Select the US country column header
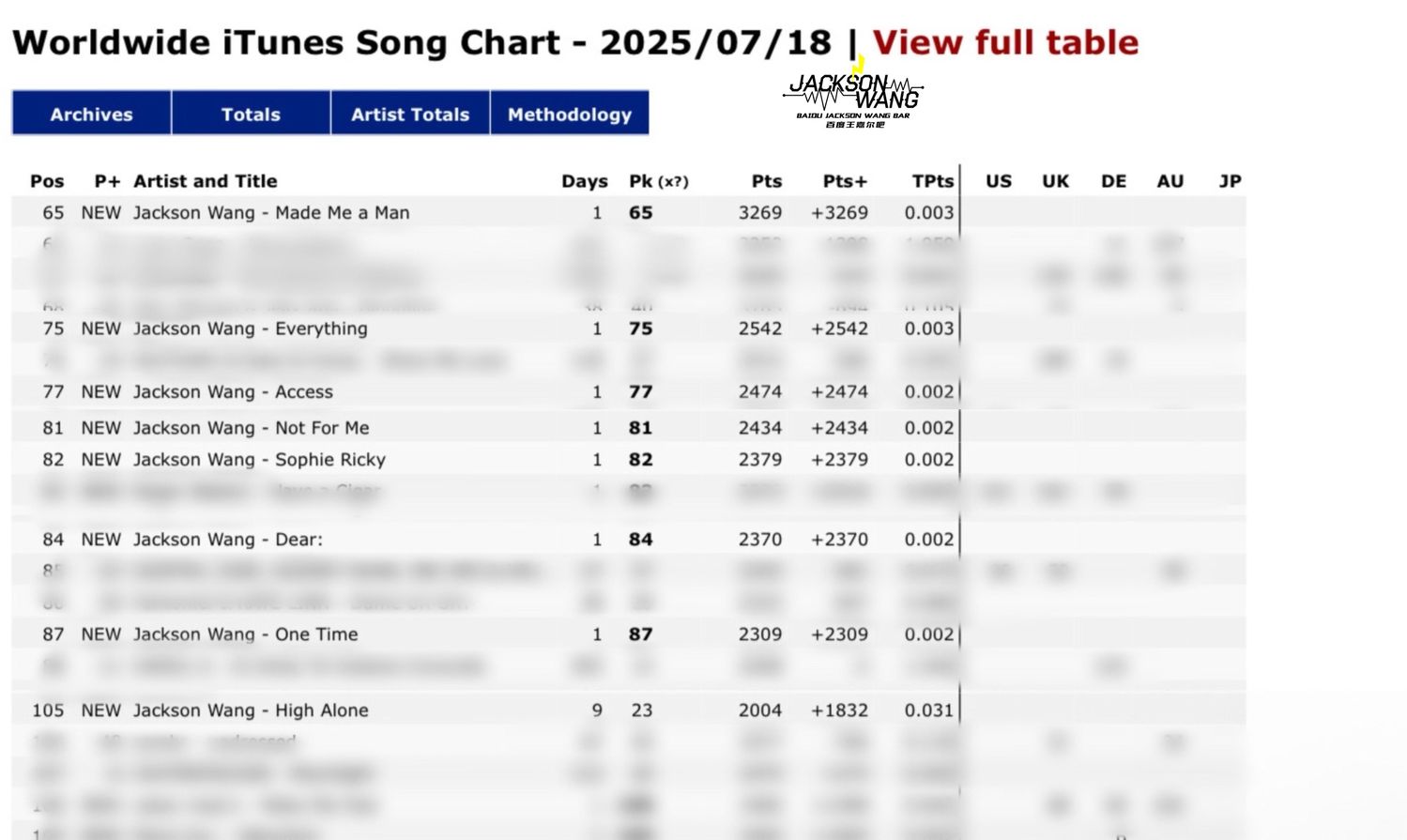1407x840 pixels. [999, 181]
